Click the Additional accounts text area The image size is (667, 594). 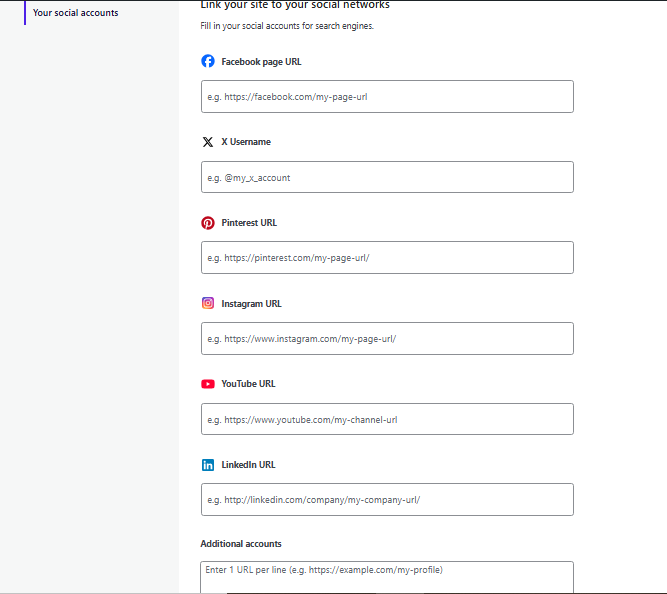387,577
